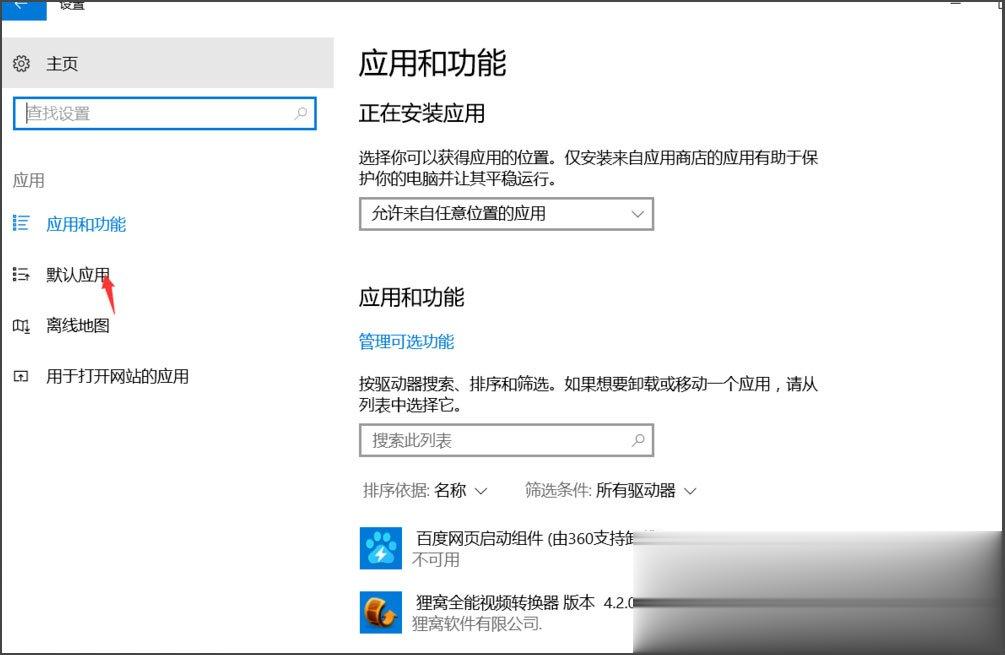Select the 应用和功能 sidebar icon

pos(21,224)
